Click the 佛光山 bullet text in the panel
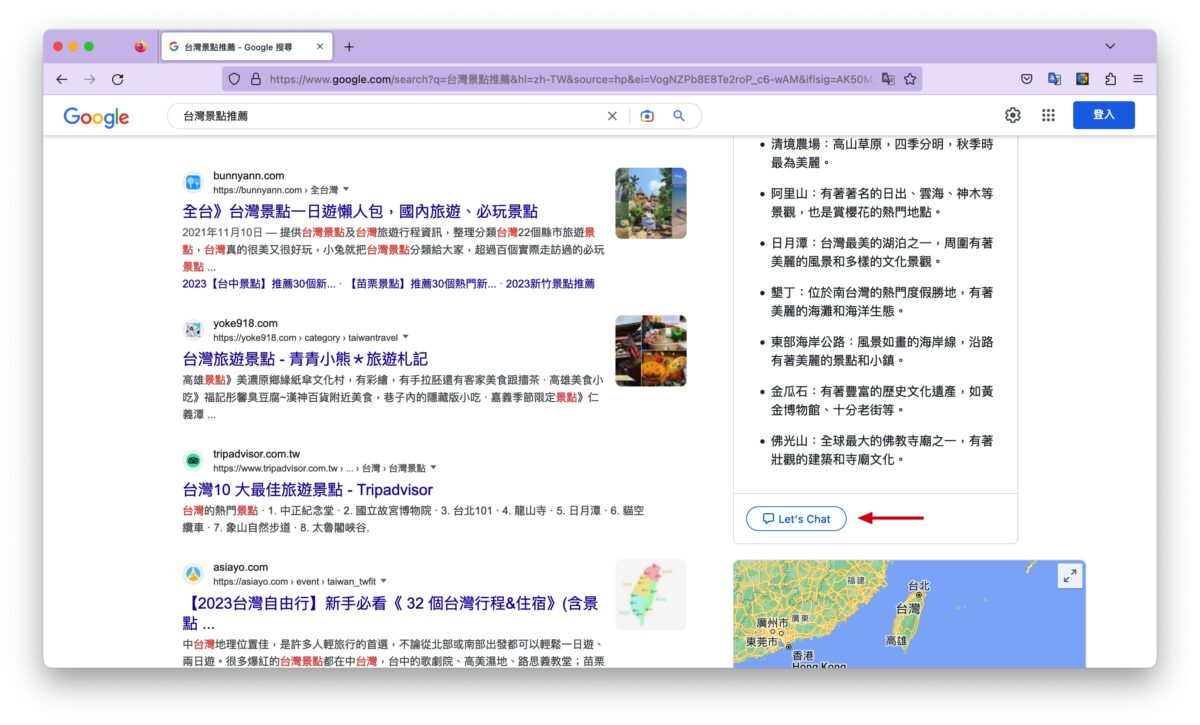 click(881, 450)
